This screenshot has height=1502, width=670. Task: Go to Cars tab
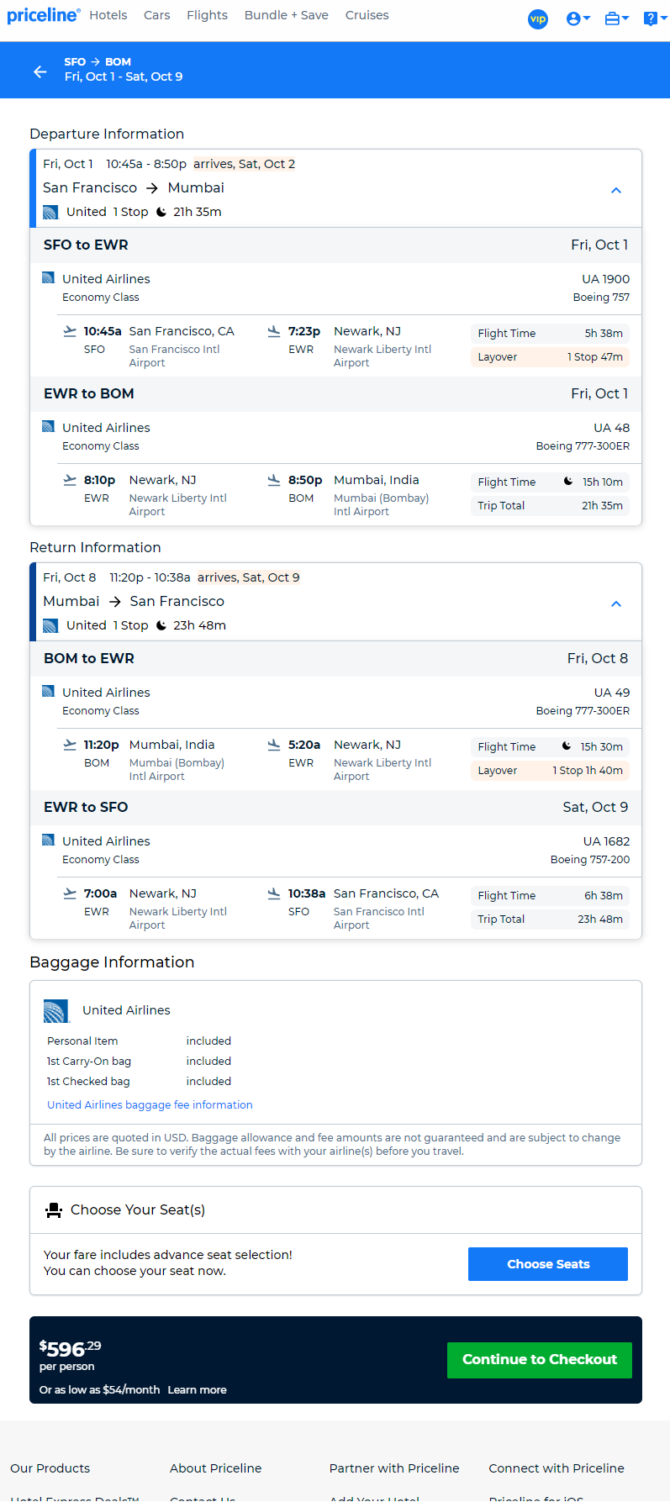coord(157,16)
